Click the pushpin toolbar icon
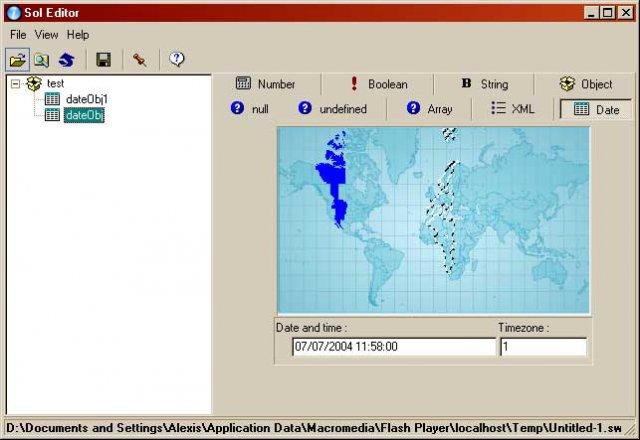 140,60
